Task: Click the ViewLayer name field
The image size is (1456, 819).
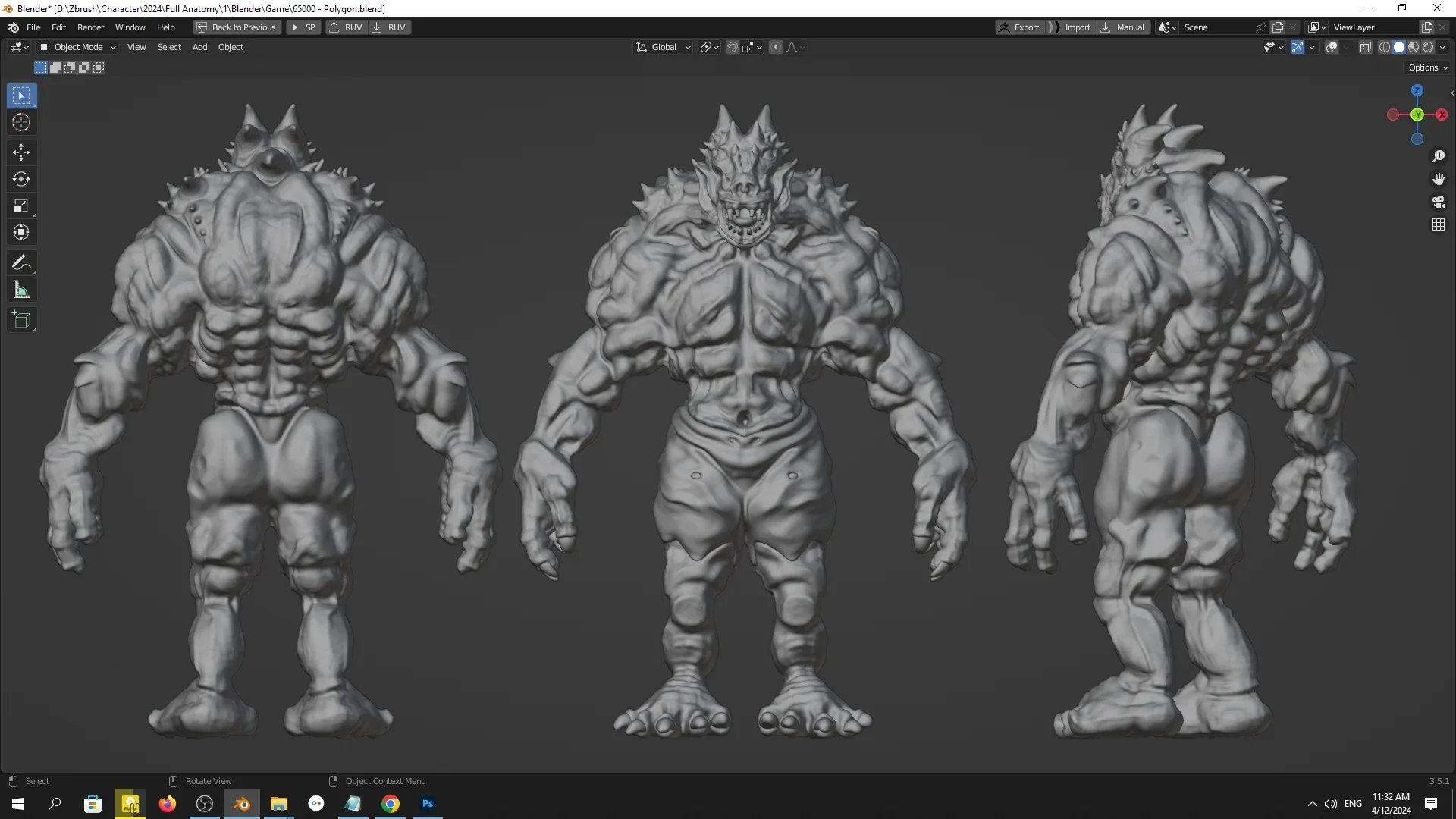Action: pos(1373,27)
